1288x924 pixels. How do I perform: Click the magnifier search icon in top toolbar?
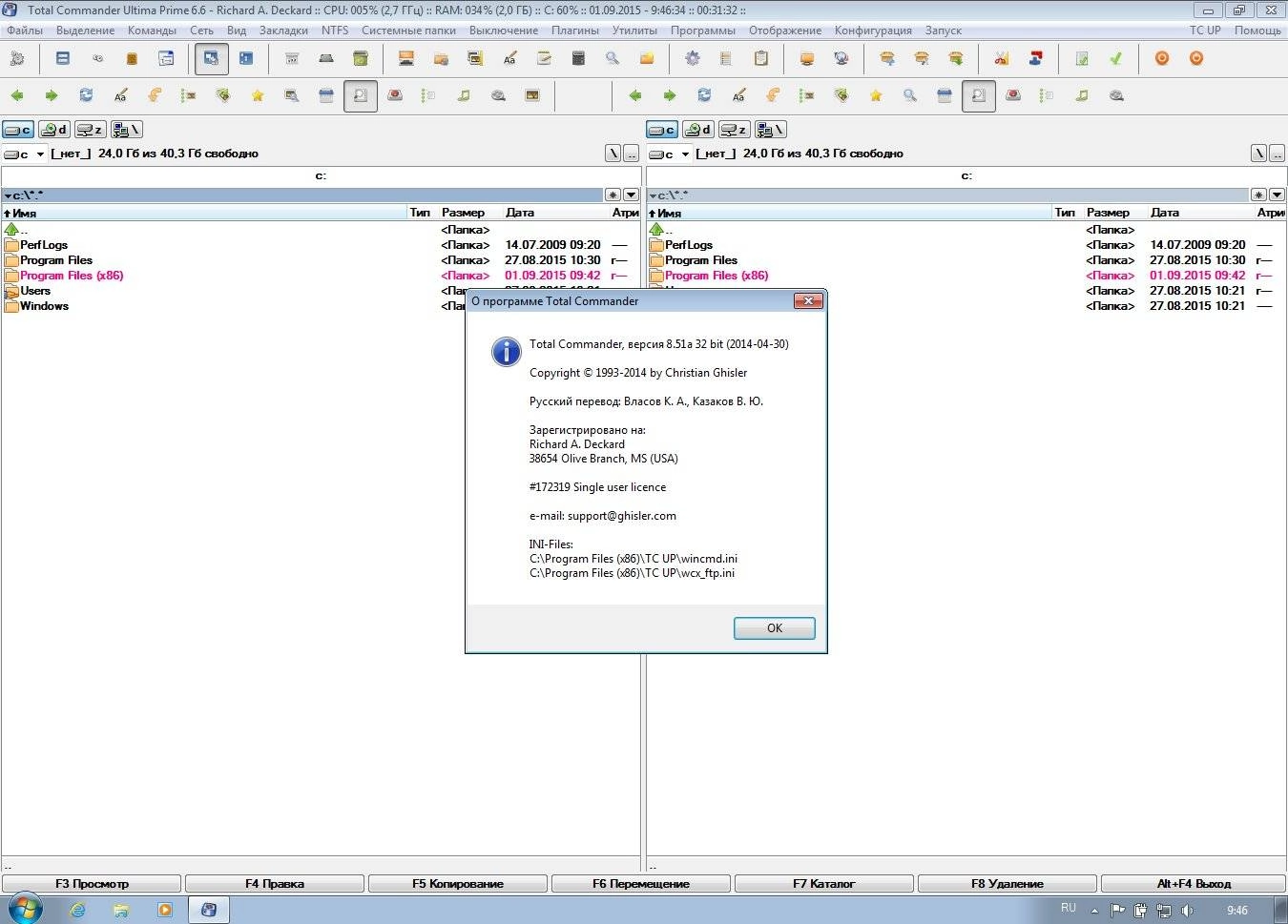(613, 59)
